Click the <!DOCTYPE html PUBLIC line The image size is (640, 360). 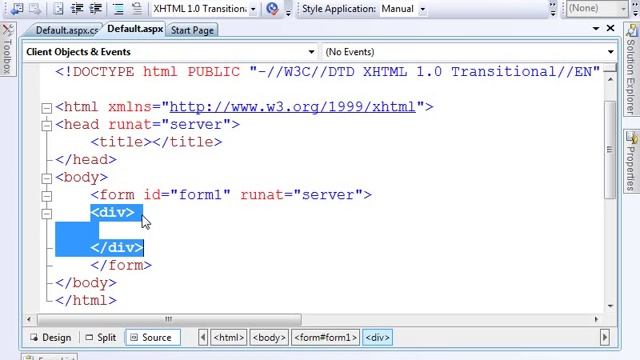point(327,72)
